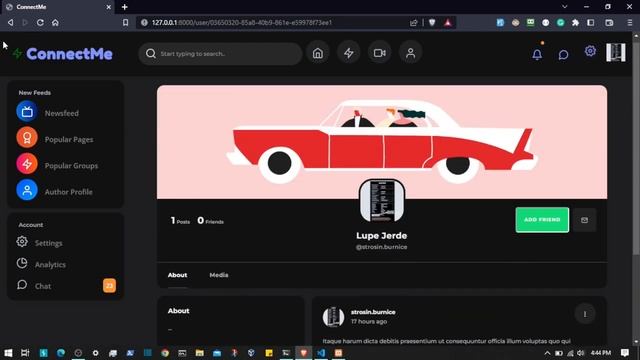Image resolution: width=640 pixels, height=360 pixels.
Task: Click the bookmark icon beside address bar
Action: (125, 22)
